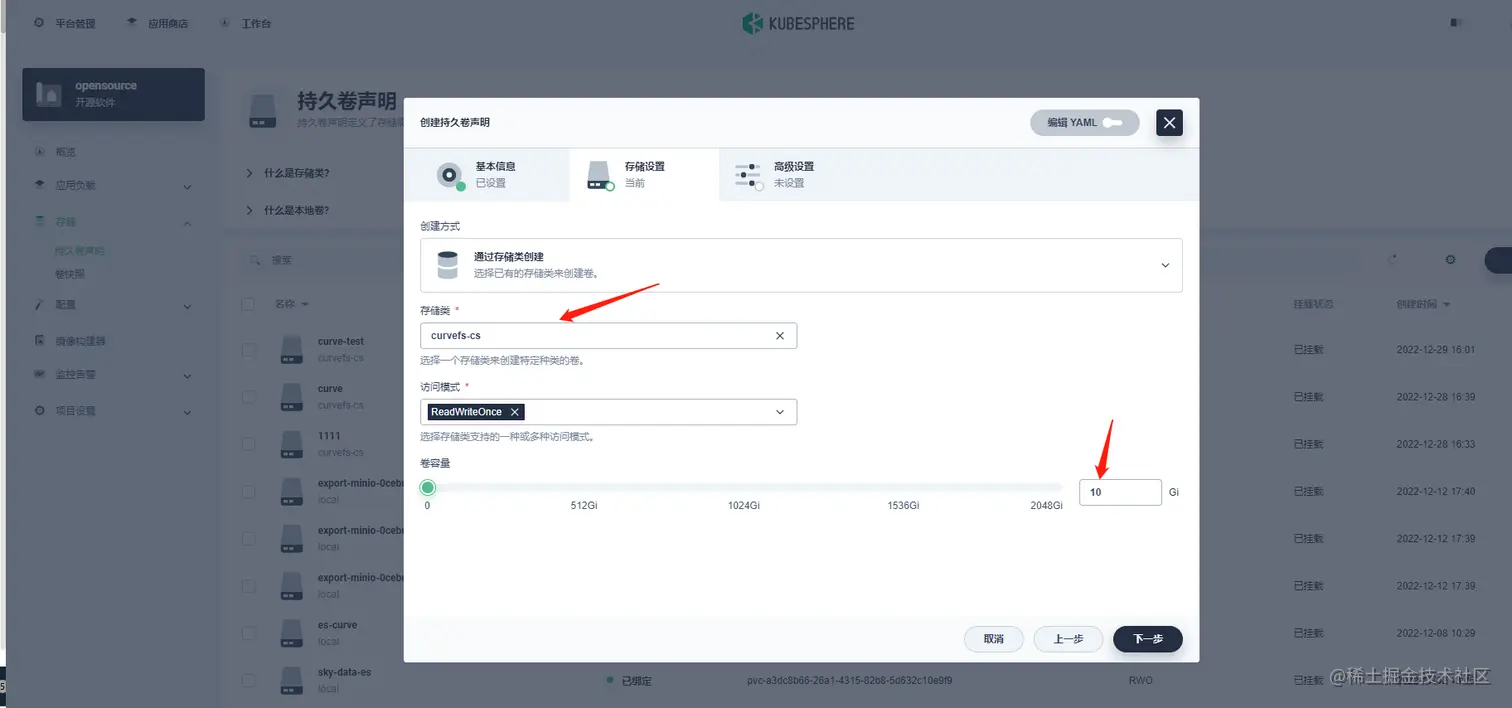Tick the select-all checkbox beside 名称
The height and width of the screenshot is (708, 1512).
pyautogui.click(x=248, y=304)
